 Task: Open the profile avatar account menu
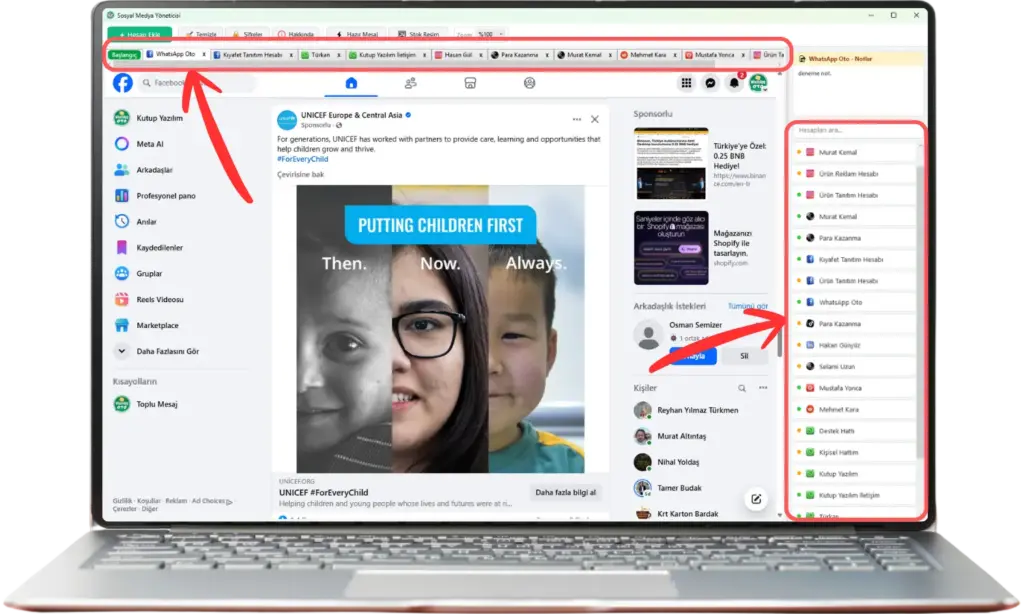pos(758,83)
